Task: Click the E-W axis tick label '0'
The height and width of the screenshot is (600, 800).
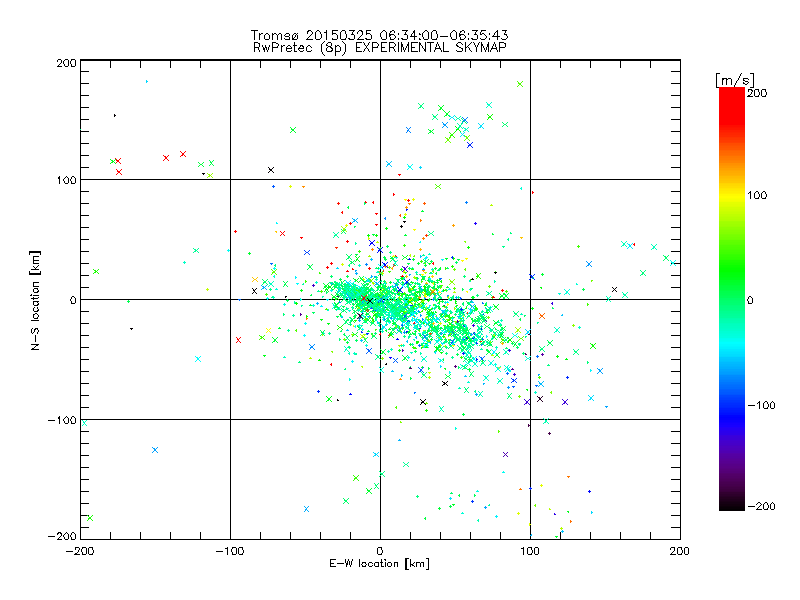Action: point(380,551)
